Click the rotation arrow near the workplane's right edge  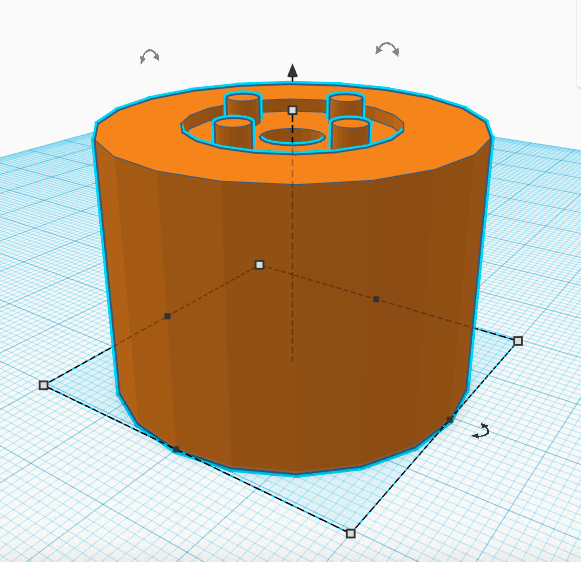pos(481,431)
